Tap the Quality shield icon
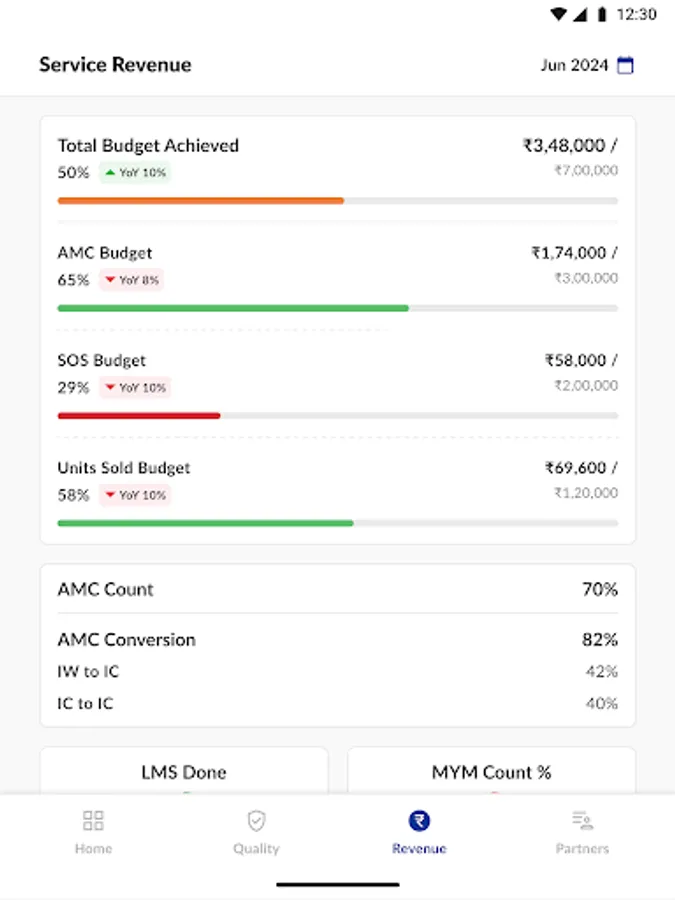Screen dimensions: 675x900 tap(256, 821)
